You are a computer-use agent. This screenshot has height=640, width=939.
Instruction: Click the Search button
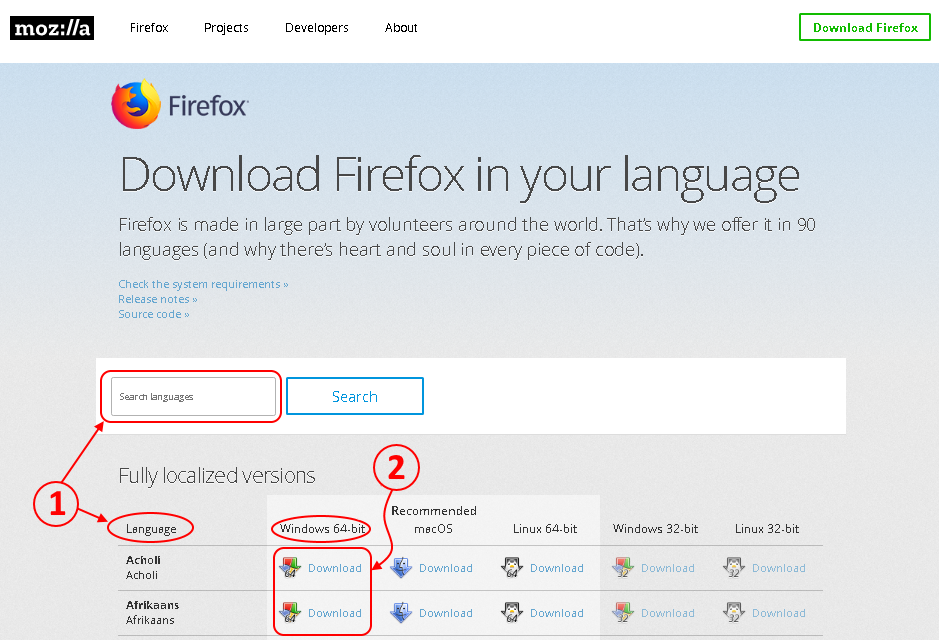point(355,396)
